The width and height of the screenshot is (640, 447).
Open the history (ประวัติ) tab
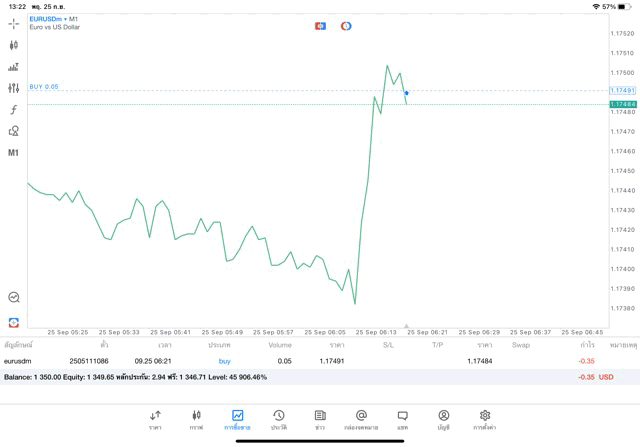278,419
